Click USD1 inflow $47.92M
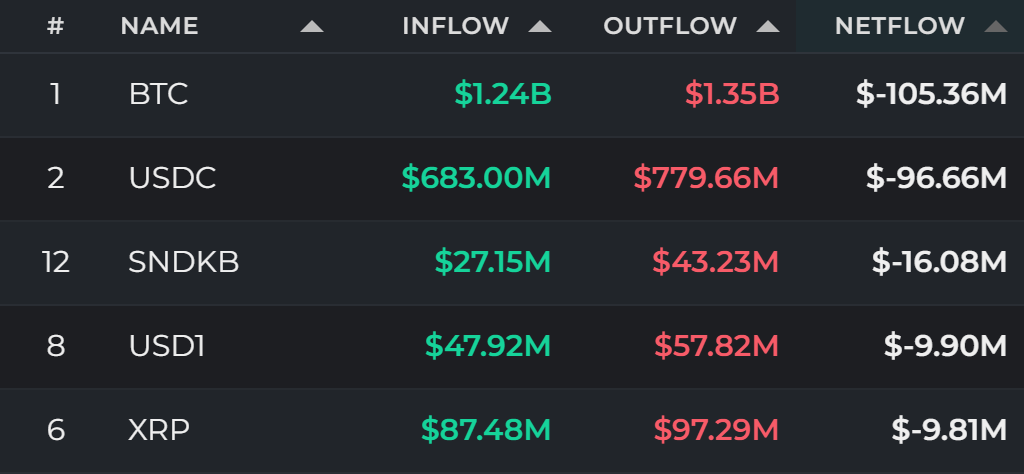This screenshot has width=1024, height=474. tap(488, 346)
